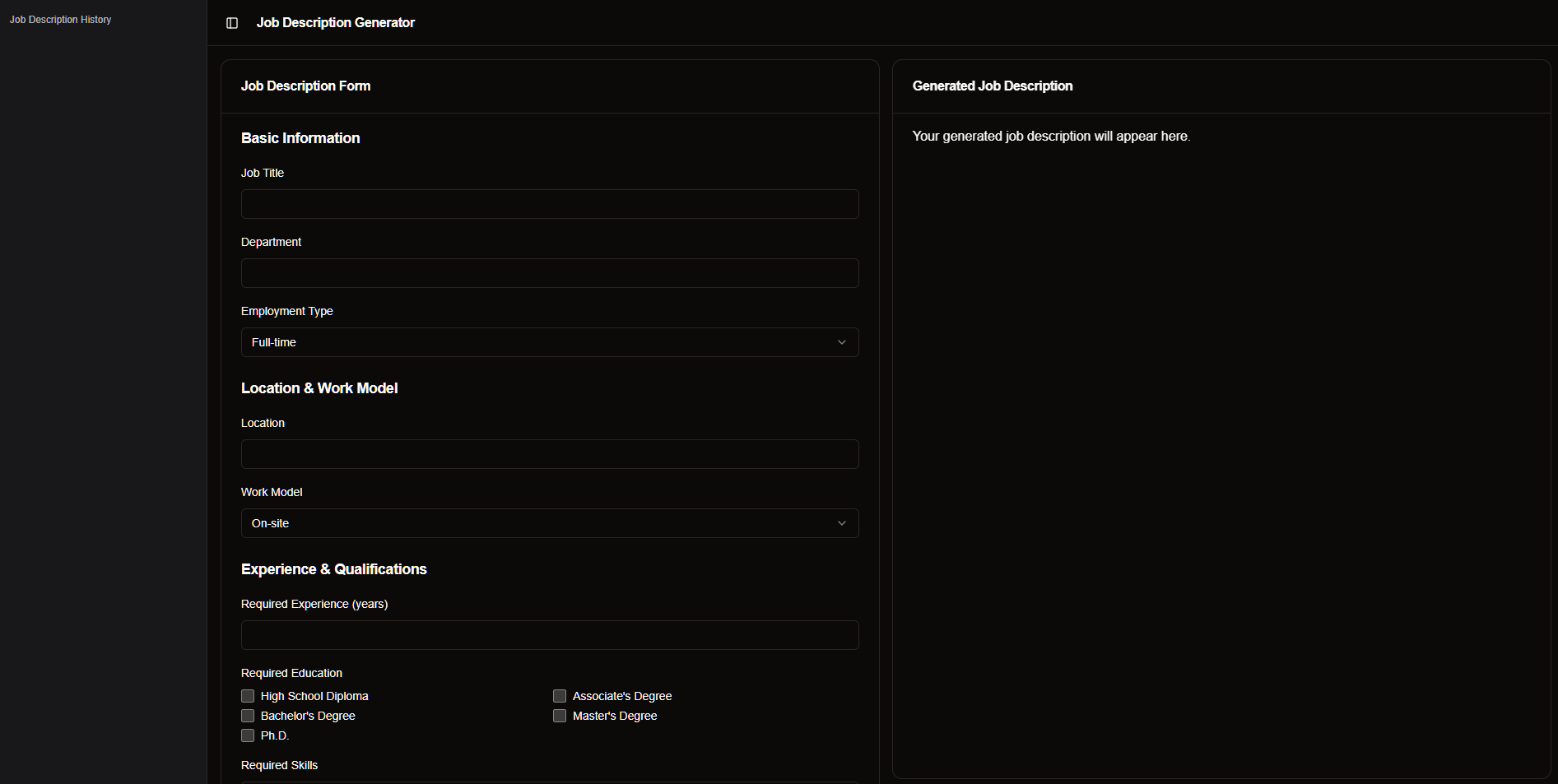Check the Bachelor's Degree checkbox
This screenshot has width=1558, height=784.
click(x=248, y=716)
